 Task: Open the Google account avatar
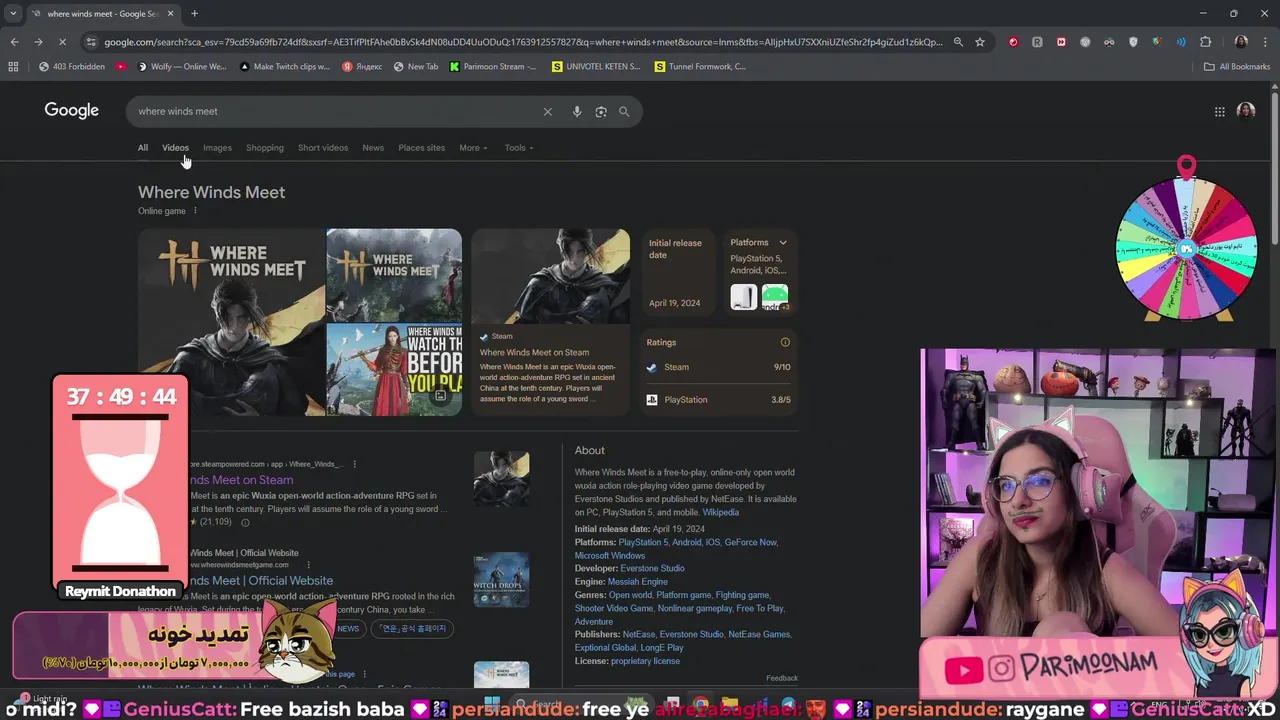(1246, 111)
